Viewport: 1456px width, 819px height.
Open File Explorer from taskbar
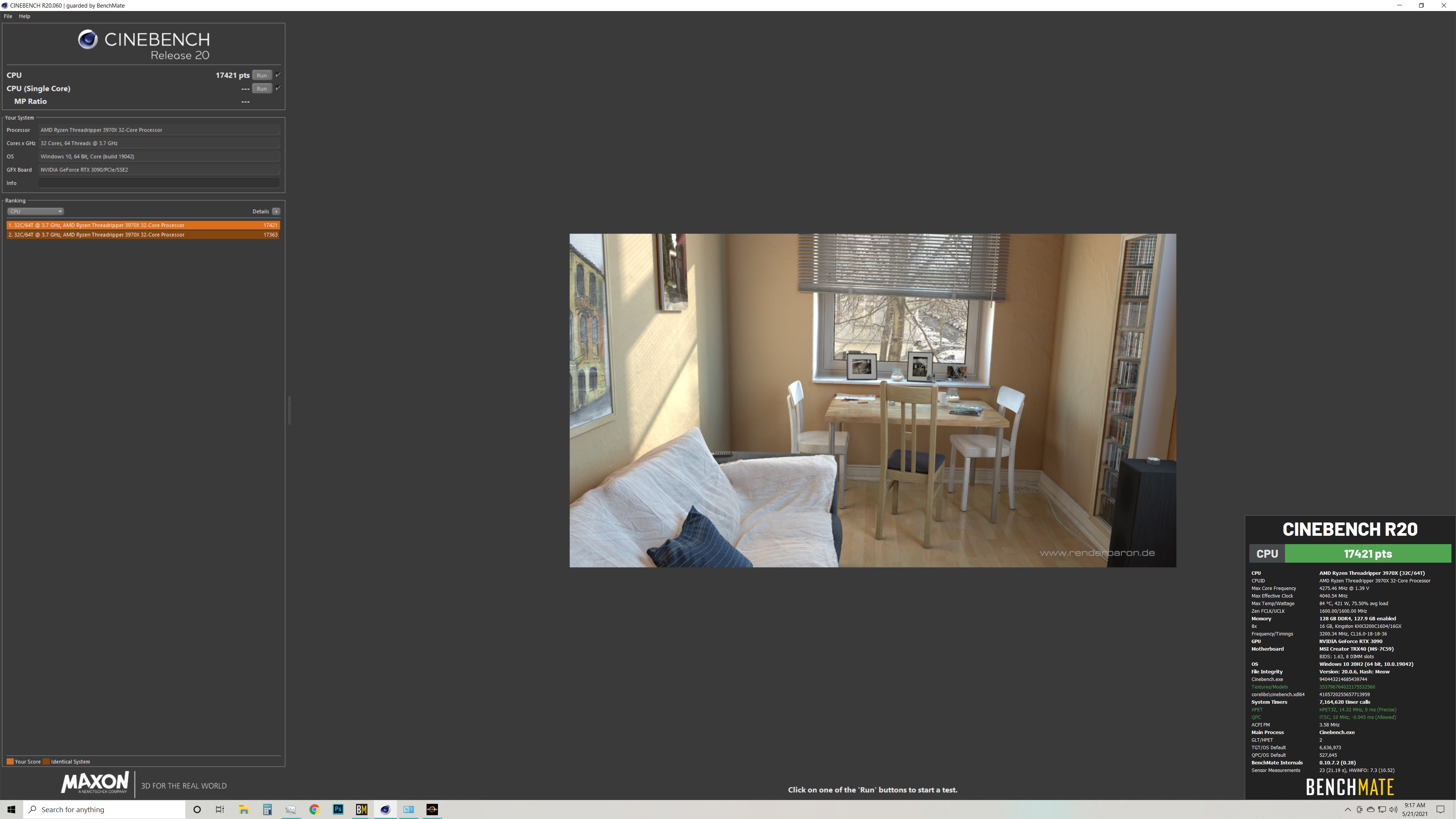[x=243, y=810]
